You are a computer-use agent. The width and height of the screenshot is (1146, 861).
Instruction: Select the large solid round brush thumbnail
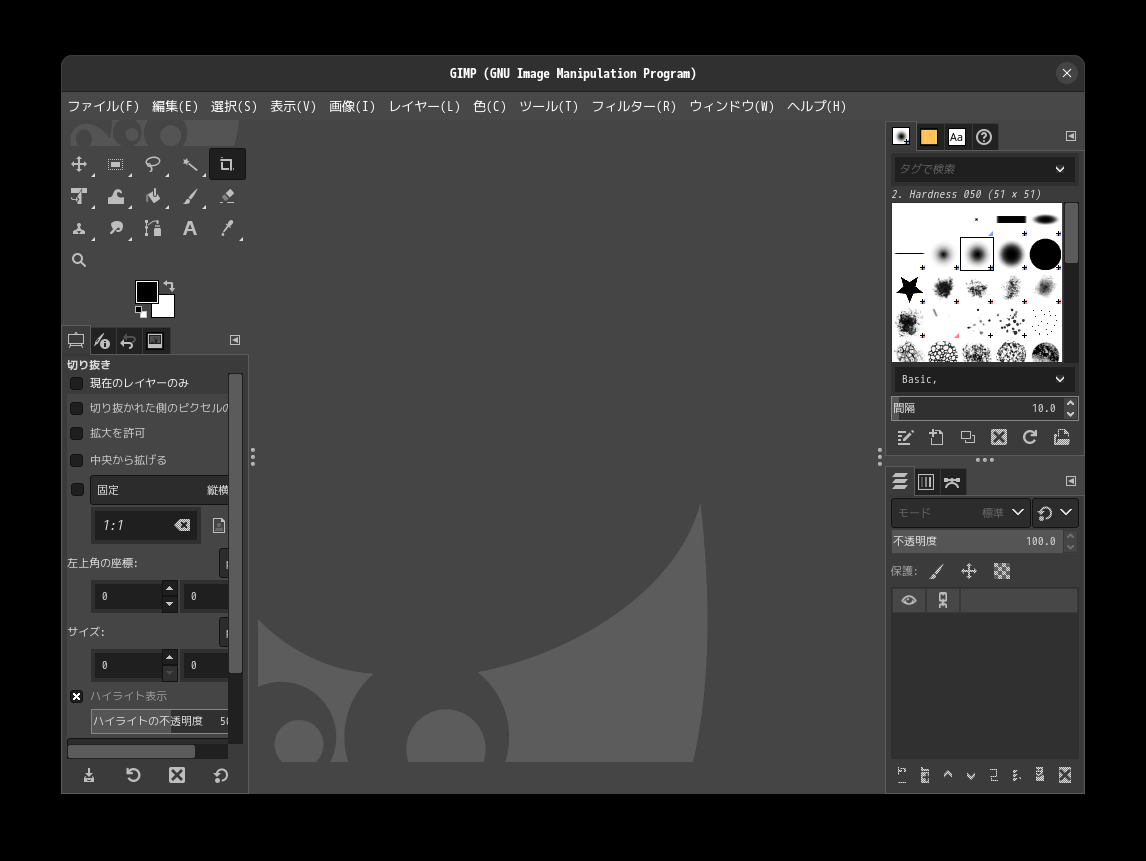(1045, 254)
